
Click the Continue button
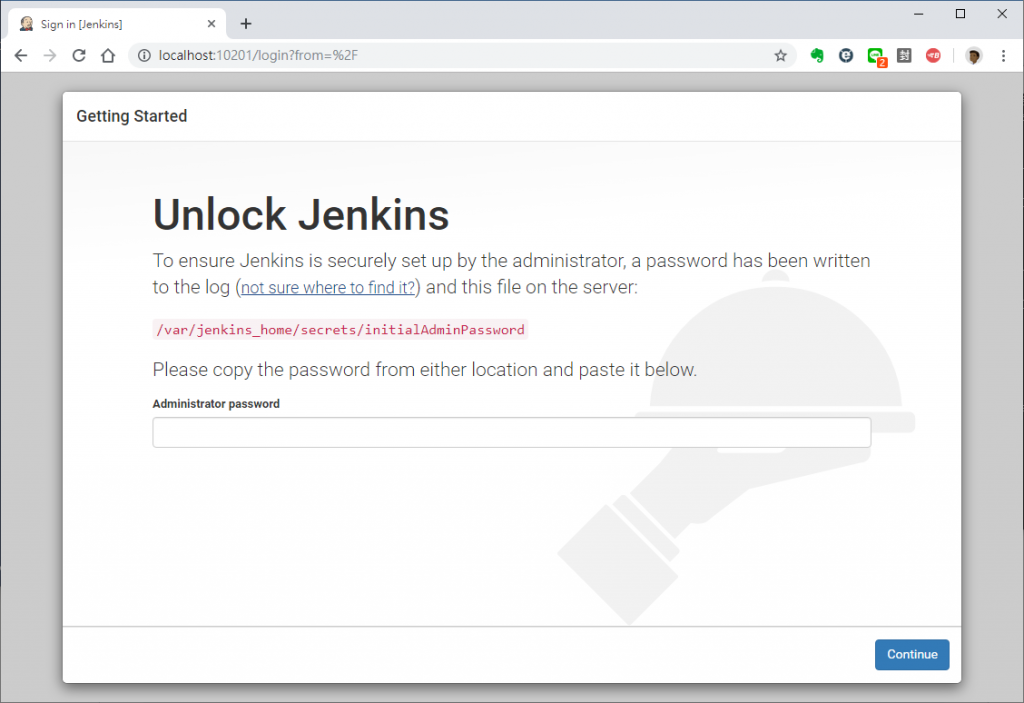[912, 654]
